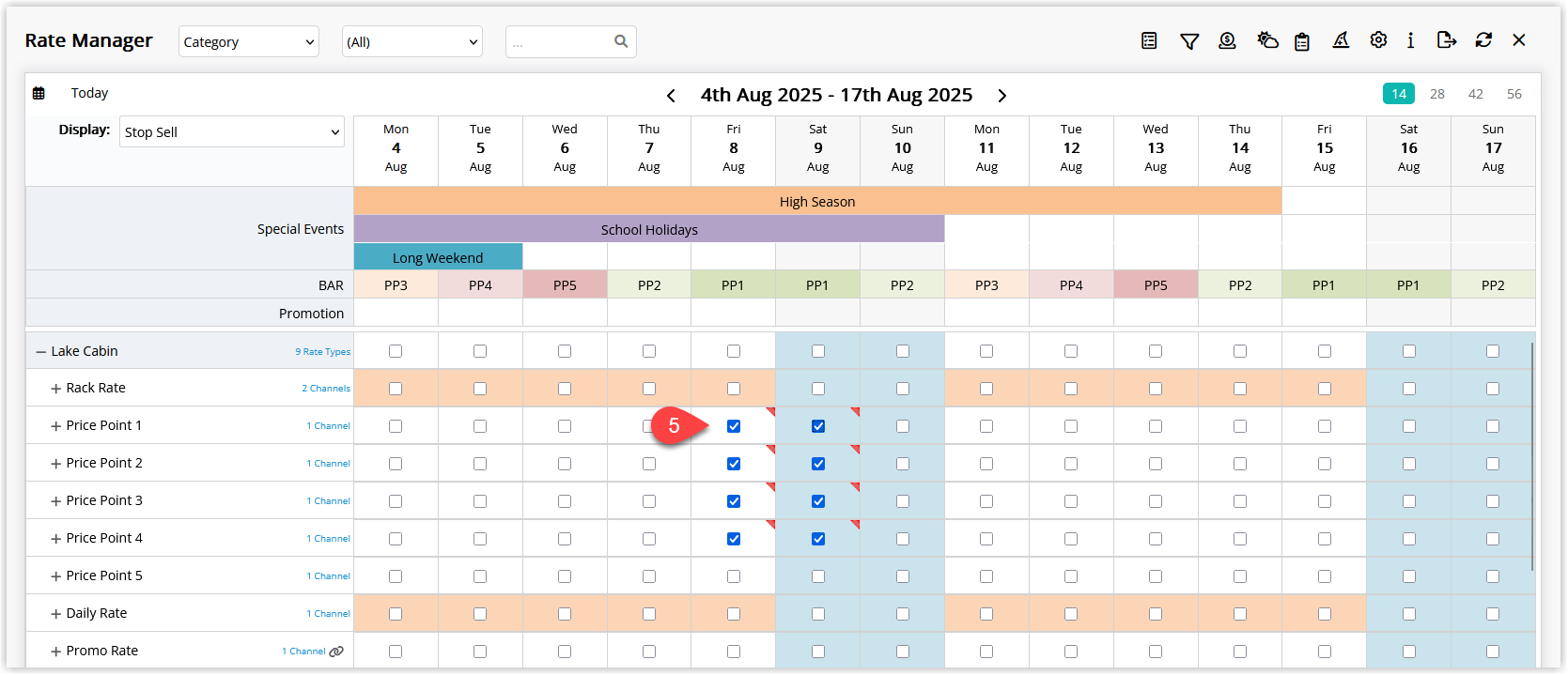This screenshot has width=1568, height=675.
Task: Uncheck Price Point 1 stop sell on Fri 8 Aug
Action: tap(734, 426)
